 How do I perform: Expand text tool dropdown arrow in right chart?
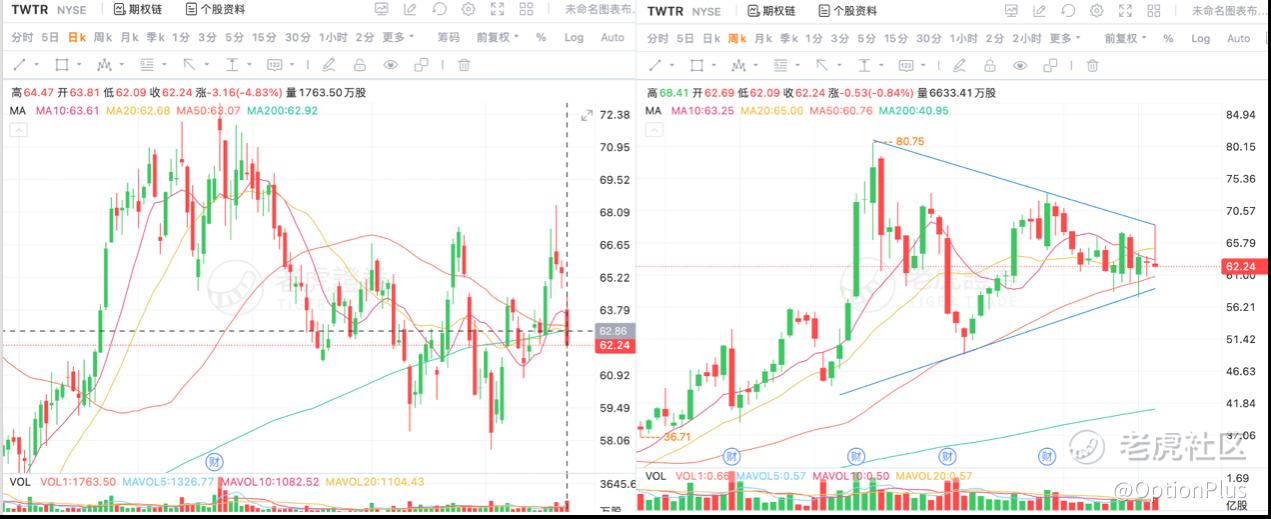[881, 65]
